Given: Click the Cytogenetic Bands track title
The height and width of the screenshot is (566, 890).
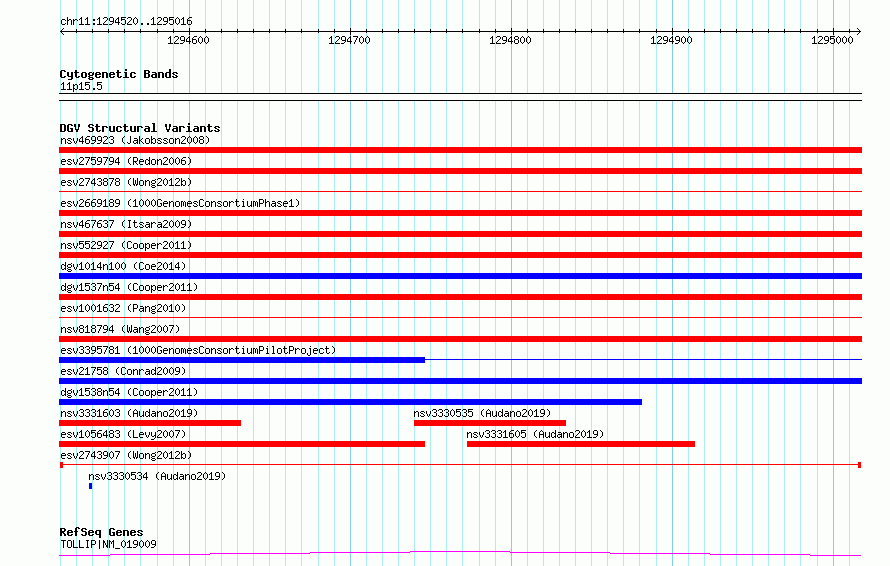Looking at the screenshot, I should 119,74.
